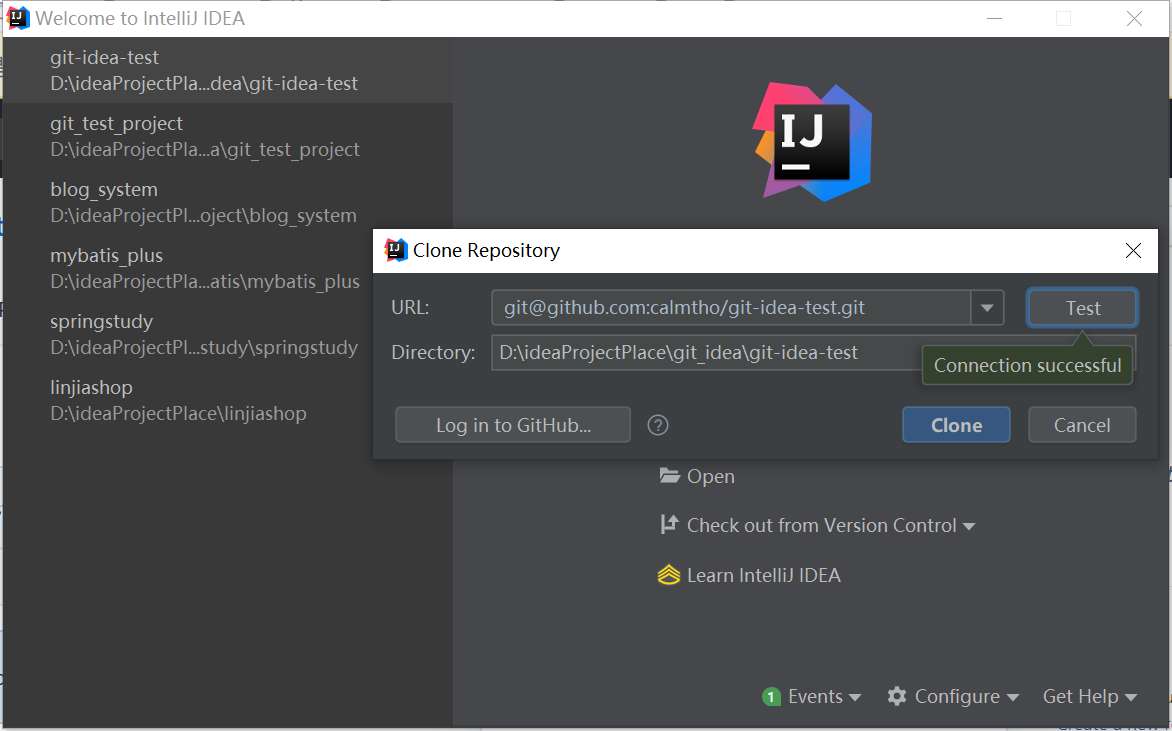Click the Test connection button
The width and height of the screenshot is (1172, 731).
click(1082, 308)
